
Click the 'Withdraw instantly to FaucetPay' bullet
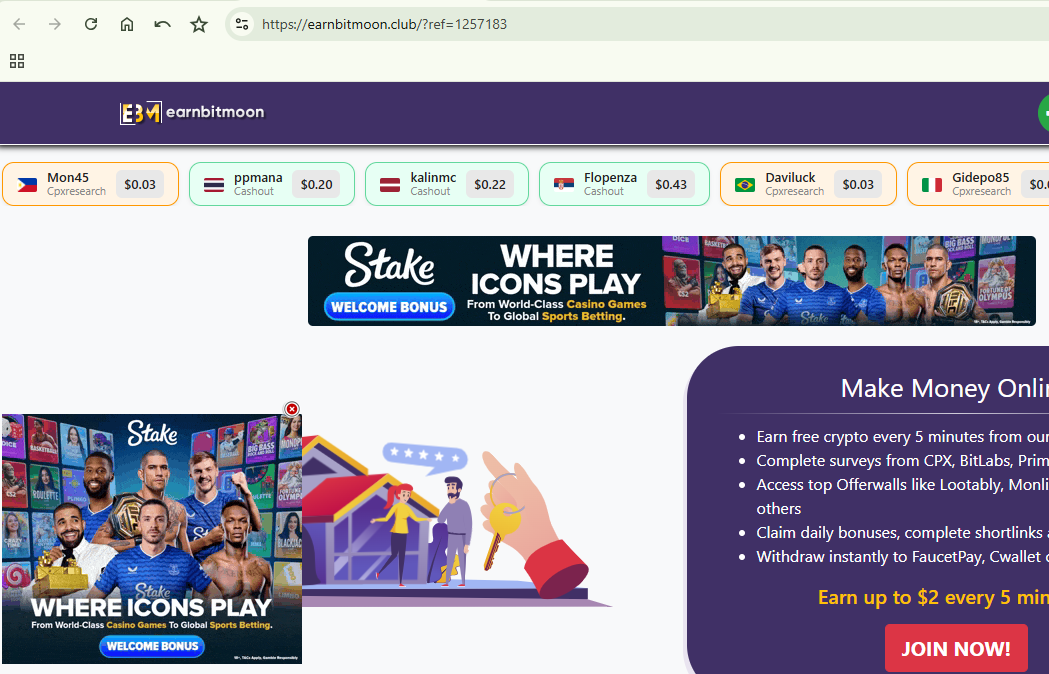(902, 557)
